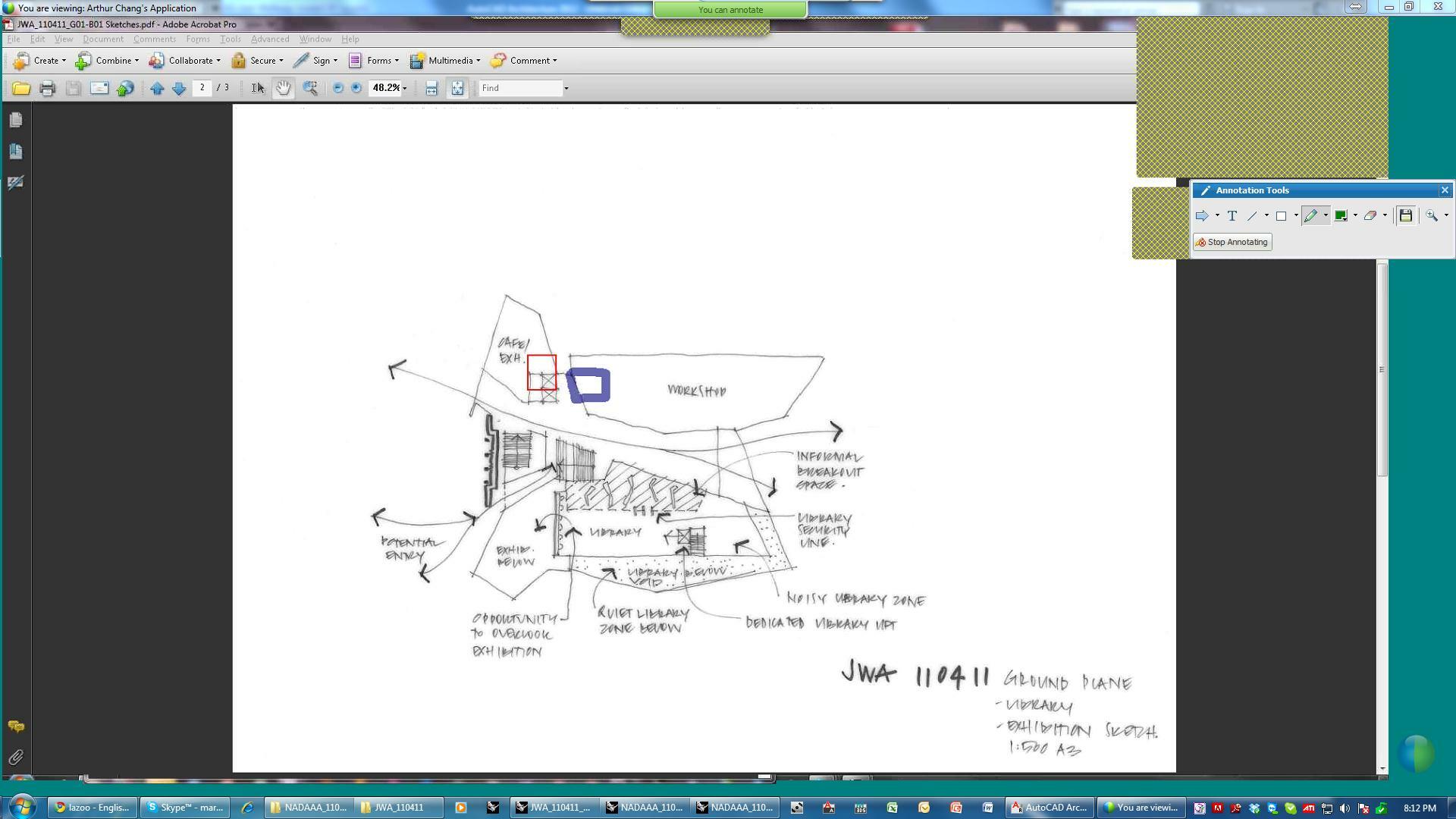The width and height of the screenshot is (1456, 819).
Task: Print the document with the printer icon
Action: point(47,88)
